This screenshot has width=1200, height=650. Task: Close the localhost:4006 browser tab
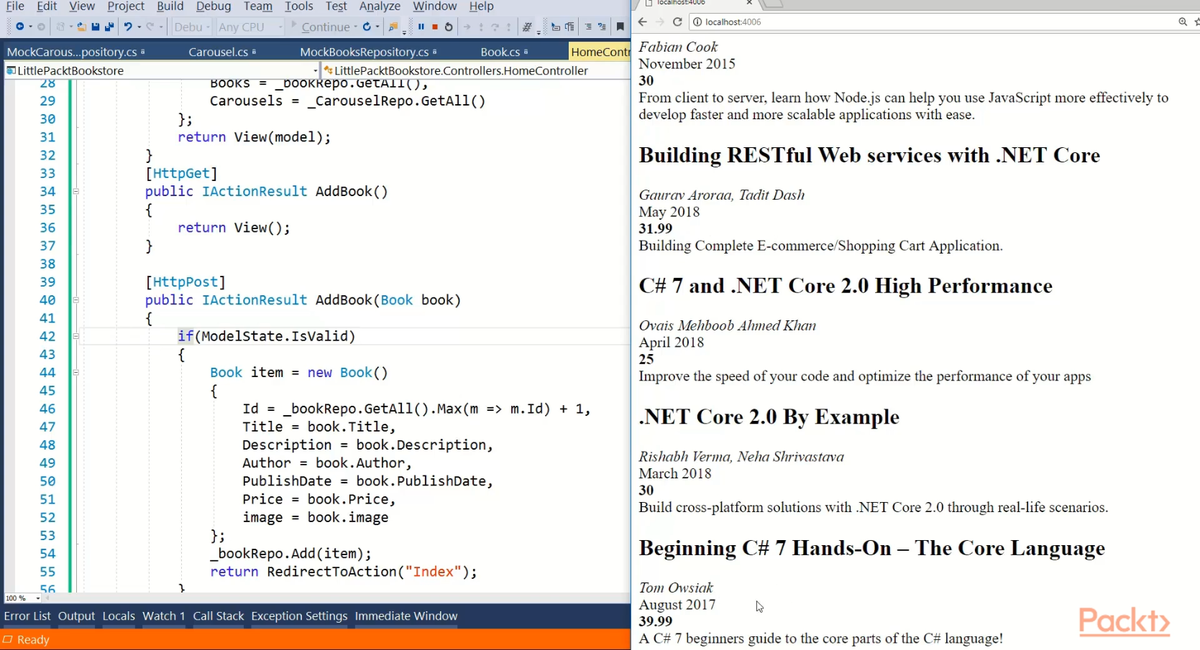pyautogui.click(x=750, y=3)
